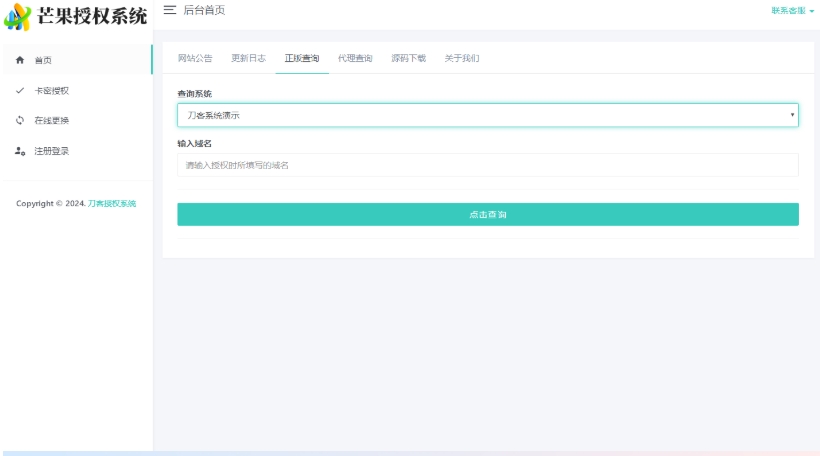Click the user icon beside 注册登录
Viewport: 820px width, 456px height.
(x=20, y=151)
